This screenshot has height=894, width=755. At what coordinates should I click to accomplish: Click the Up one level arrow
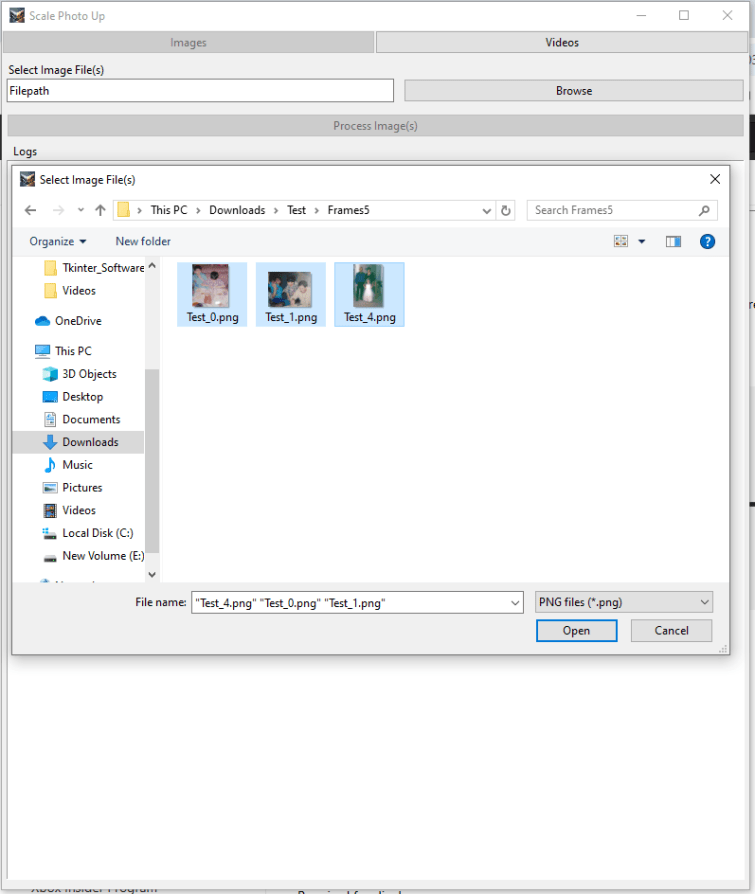pyautogui.click(x=100, y=210)
